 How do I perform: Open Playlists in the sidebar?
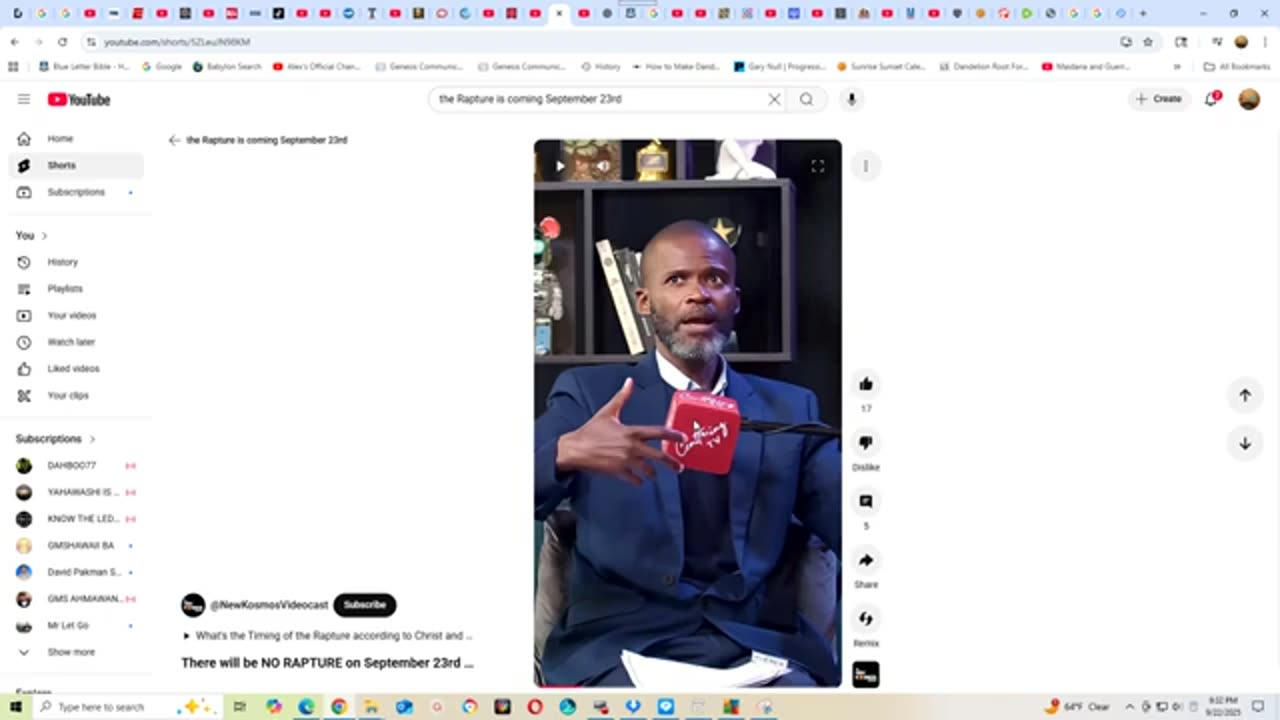point(76,289)
